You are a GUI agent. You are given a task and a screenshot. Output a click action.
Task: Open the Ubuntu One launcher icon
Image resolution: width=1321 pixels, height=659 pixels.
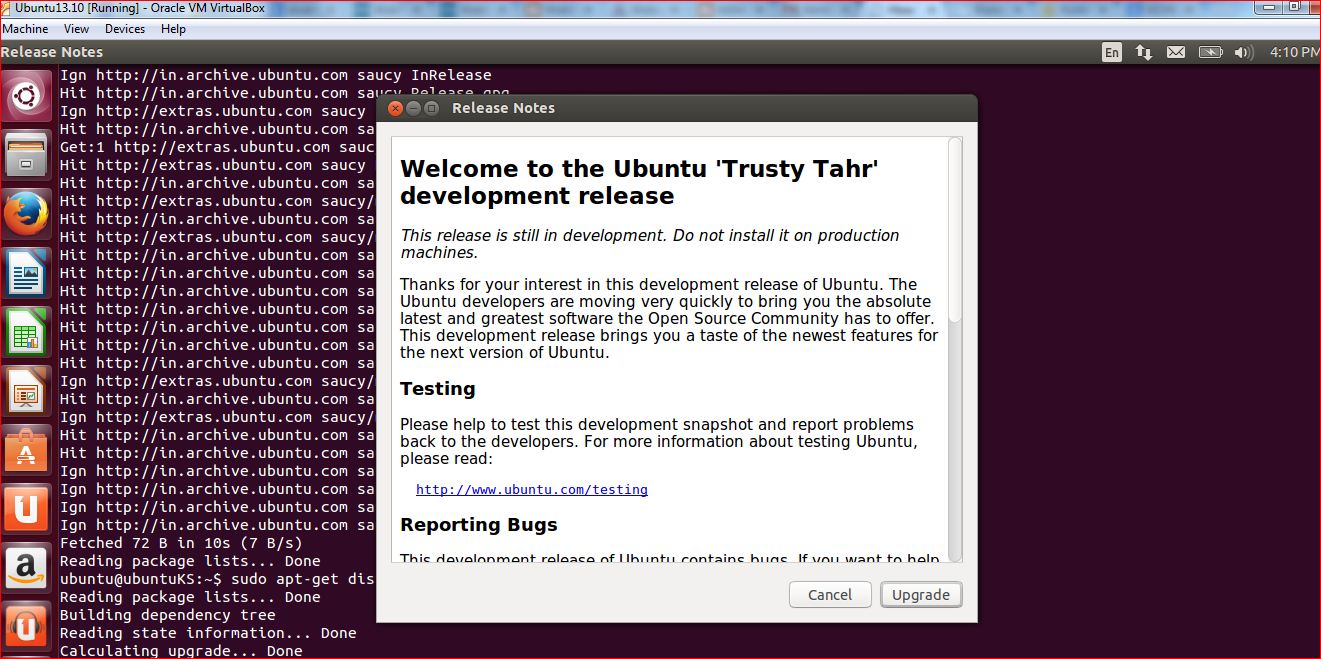tap(27, 509)
